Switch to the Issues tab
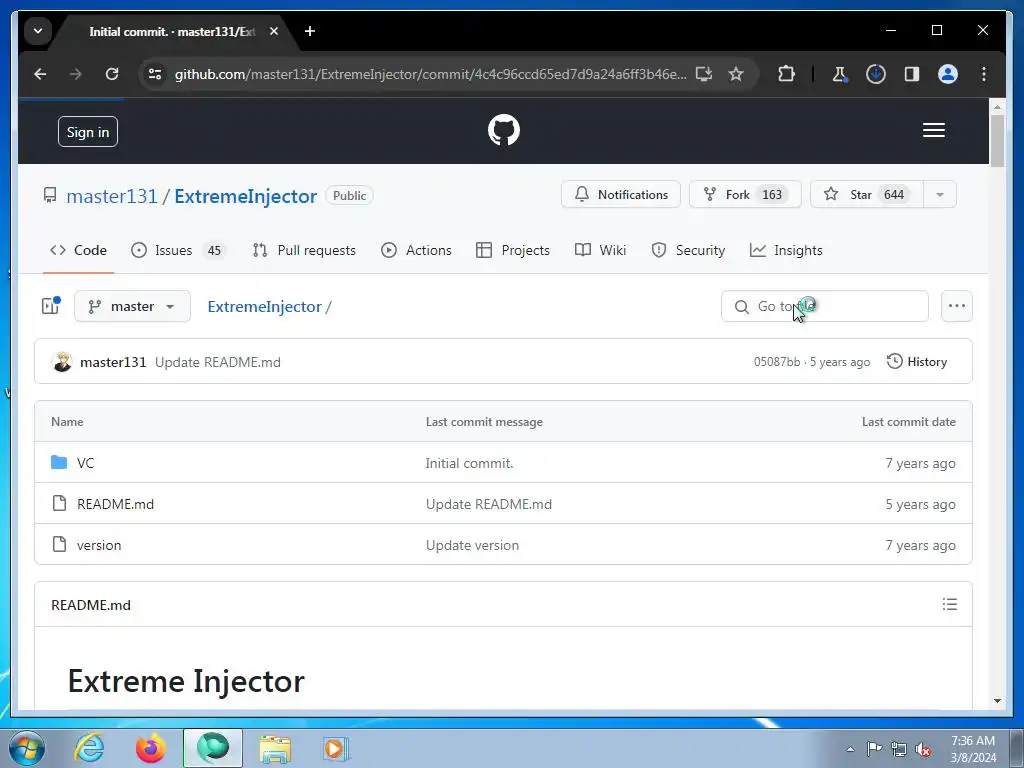 (177, 250)
